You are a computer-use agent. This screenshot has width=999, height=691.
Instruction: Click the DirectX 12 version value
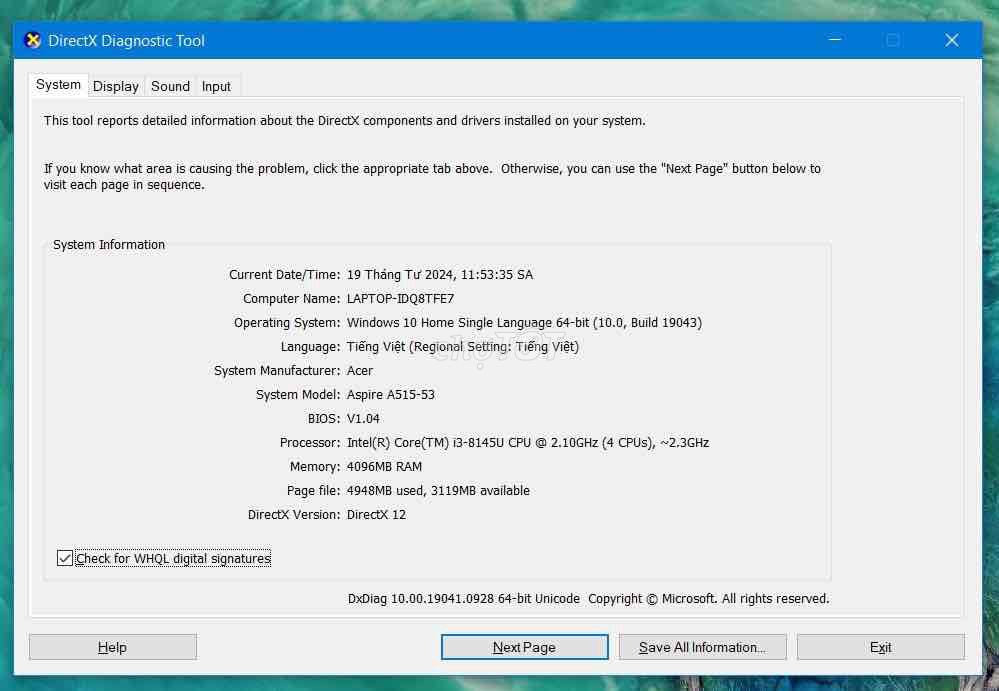pos(376,515)
